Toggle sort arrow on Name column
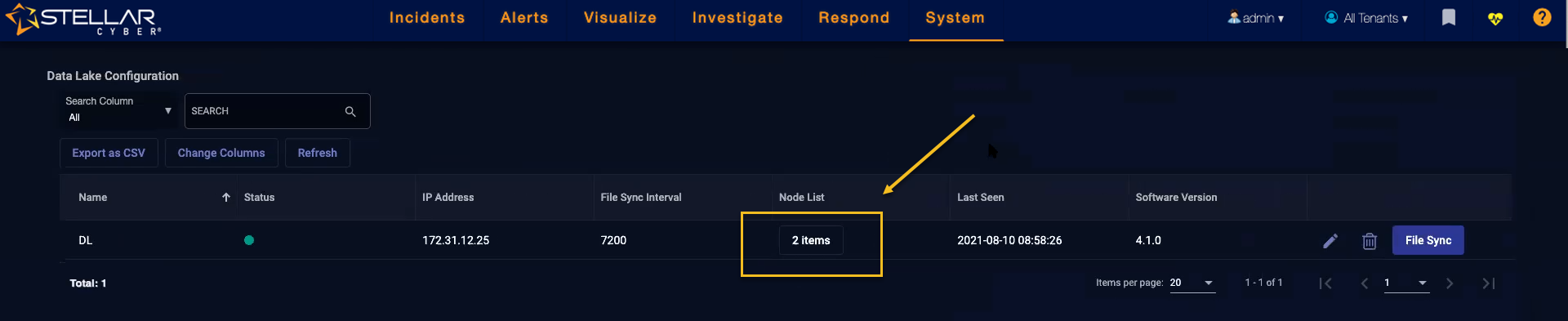The width and height of the screenshot is (1568, 321). [x=226, y=198]
